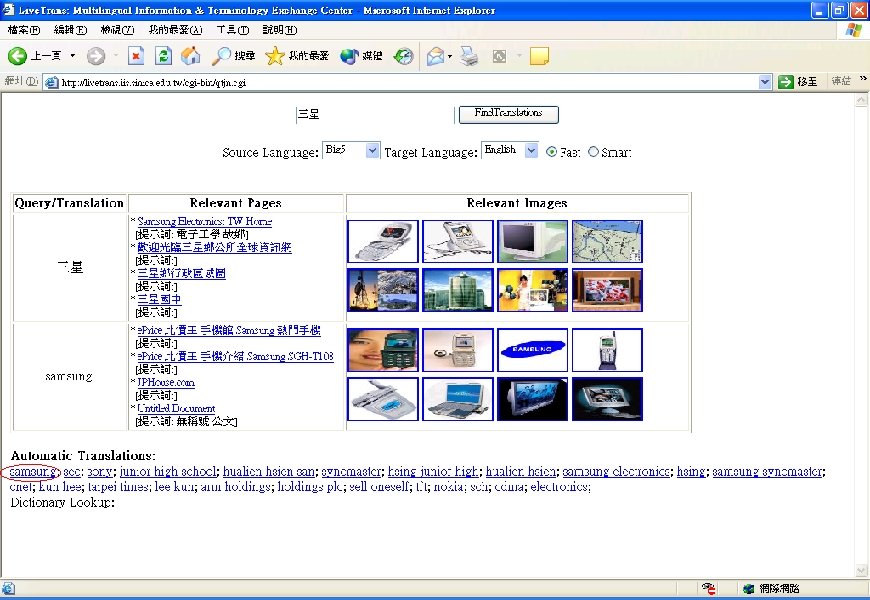870x600 pixels.
Task: Select the Fast radio option
Action: point(551,152)
